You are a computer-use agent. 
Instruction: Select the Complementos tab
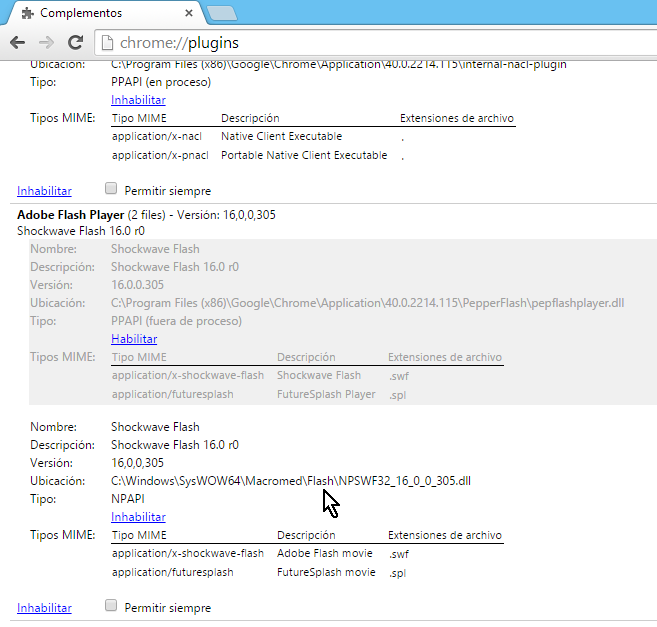(105, 13)
